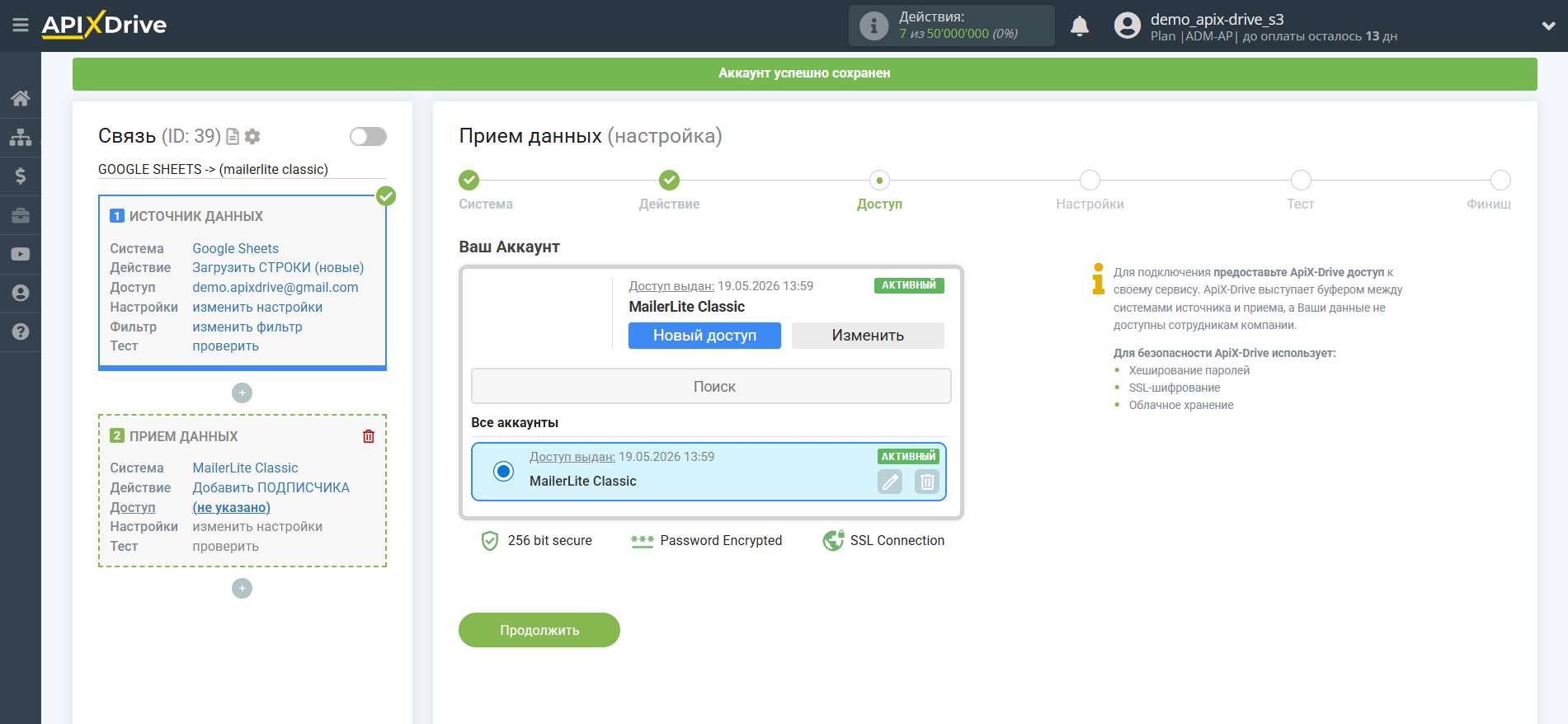Focus the Поиск search field

point(711,386)
